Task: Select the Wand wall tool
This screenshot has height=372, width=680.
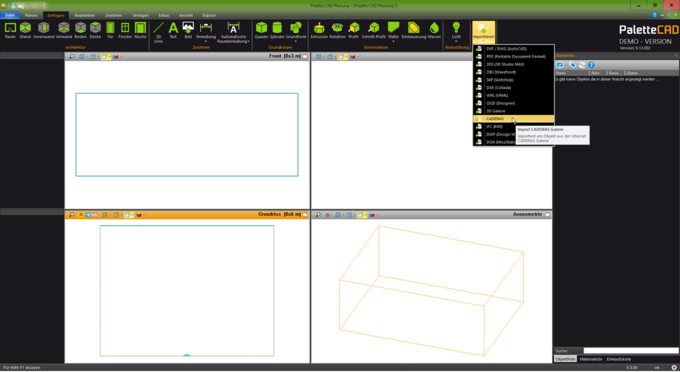Action: click(25, 30)
